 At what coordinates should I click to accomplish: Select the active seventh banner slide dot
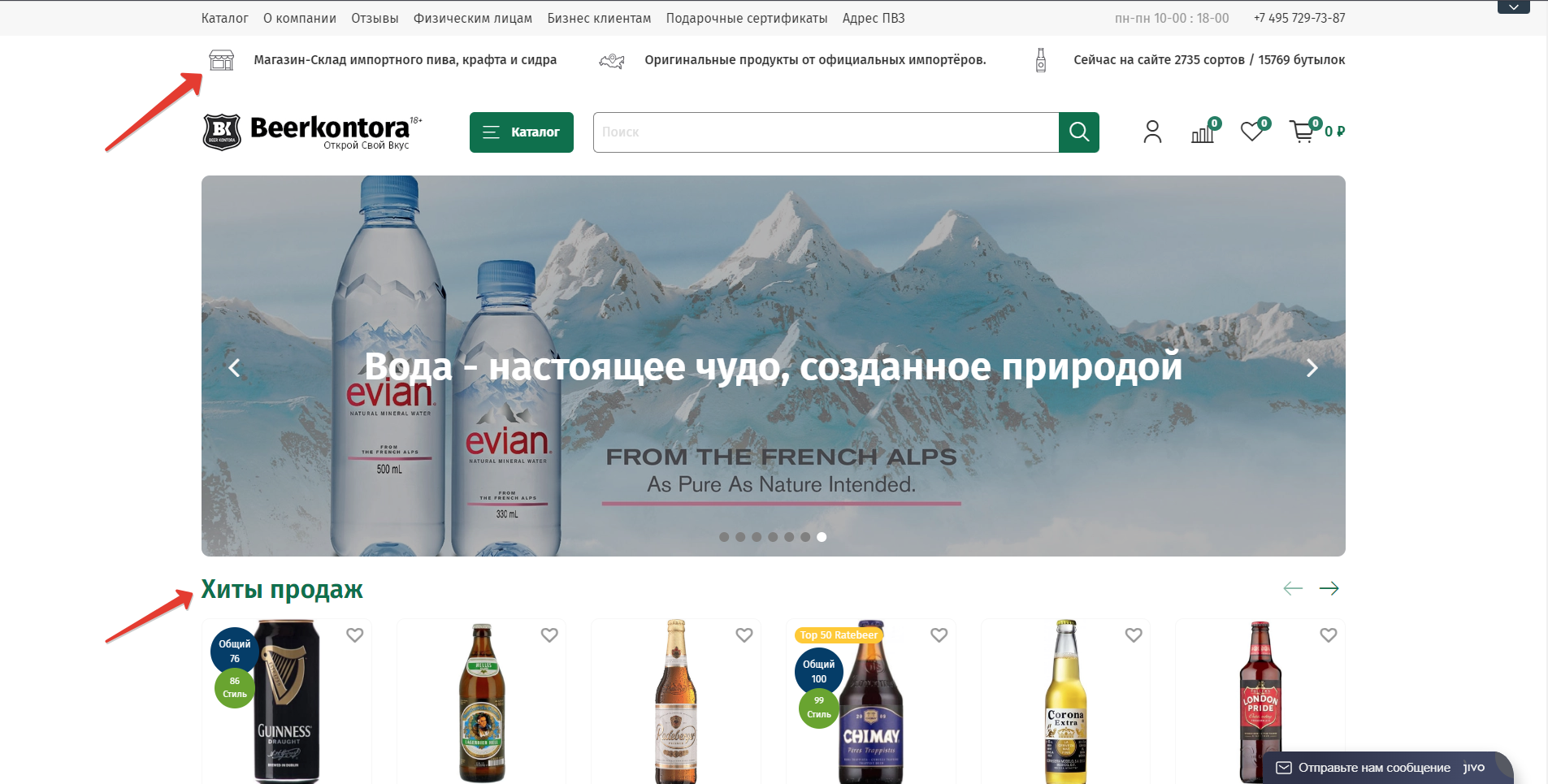[822, 537]
